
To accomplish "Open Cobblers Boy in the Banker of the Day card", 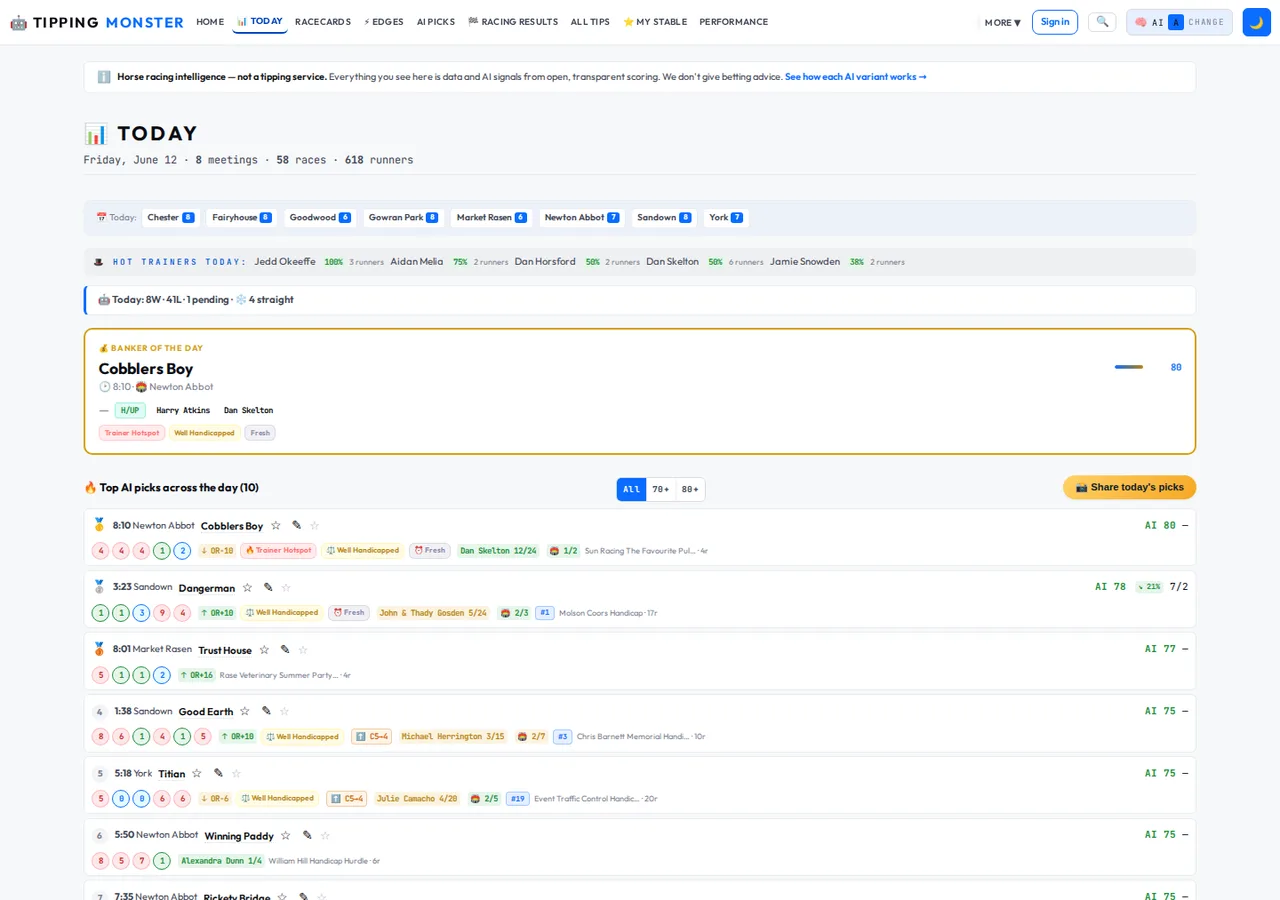I will [x=146, y=368].
